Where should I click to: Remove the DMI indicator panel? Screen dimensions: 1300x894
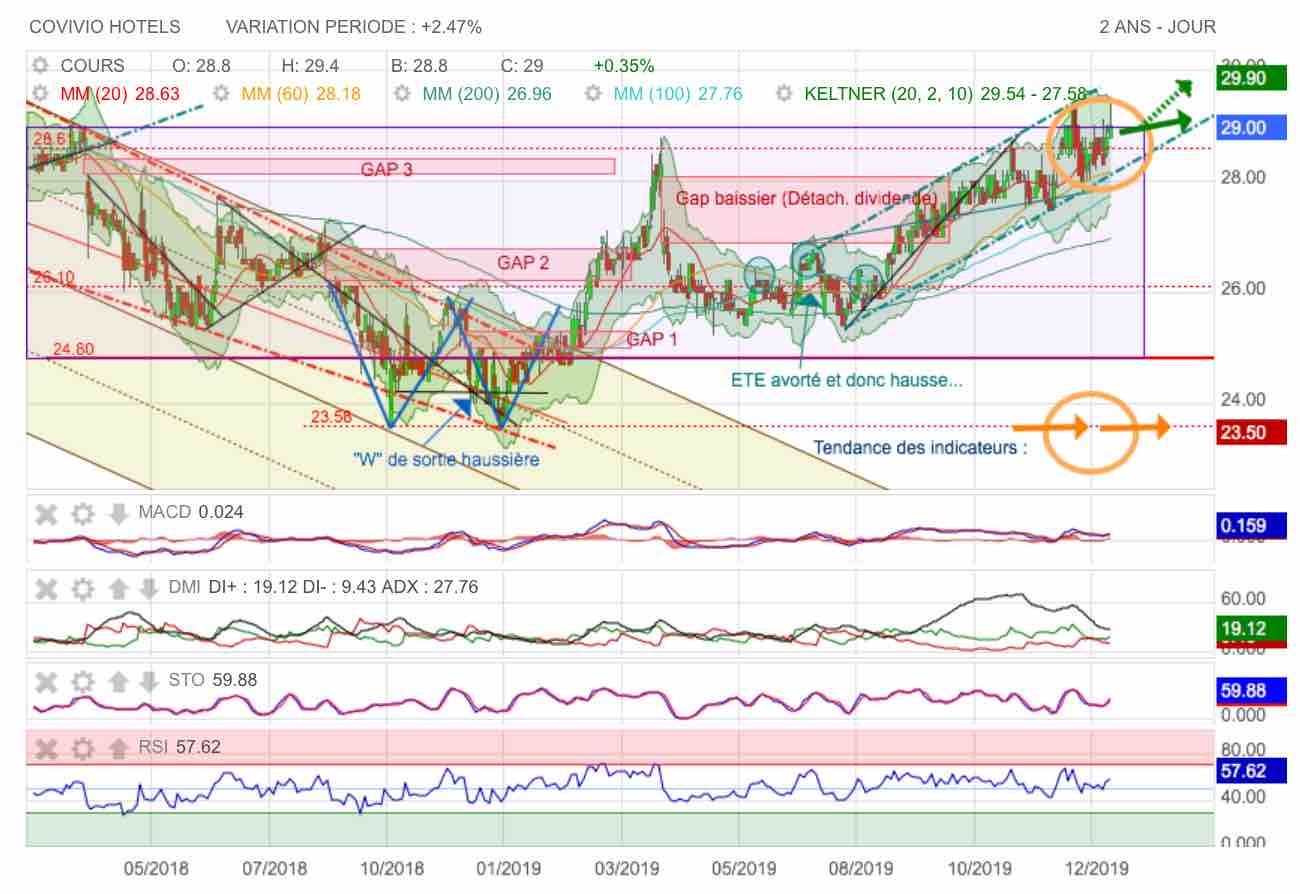(46, 588)
